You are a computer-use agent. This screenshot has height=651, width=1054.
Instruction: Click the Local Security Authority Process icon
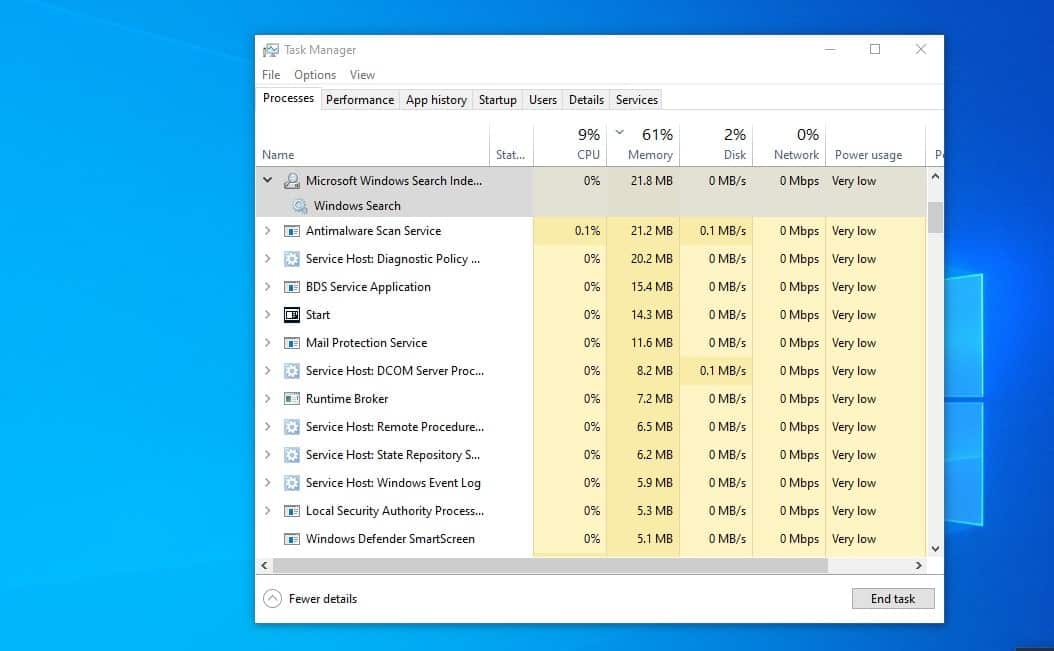tap(292, 511)
